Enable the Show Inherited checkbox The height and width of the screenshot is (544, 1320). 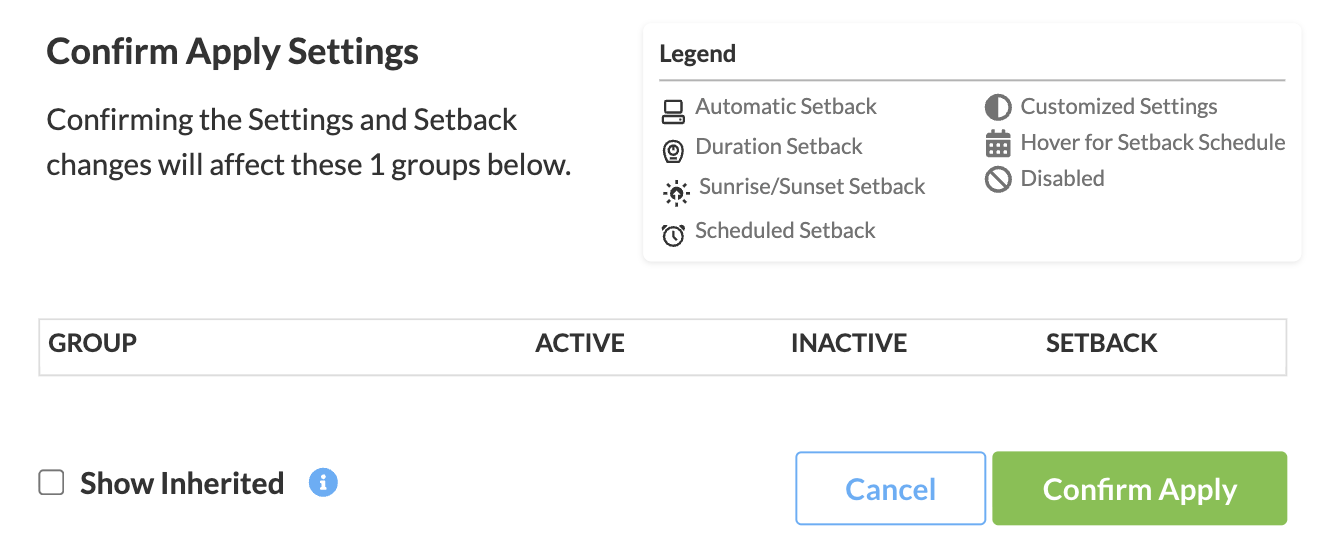[x=51, y=483]
